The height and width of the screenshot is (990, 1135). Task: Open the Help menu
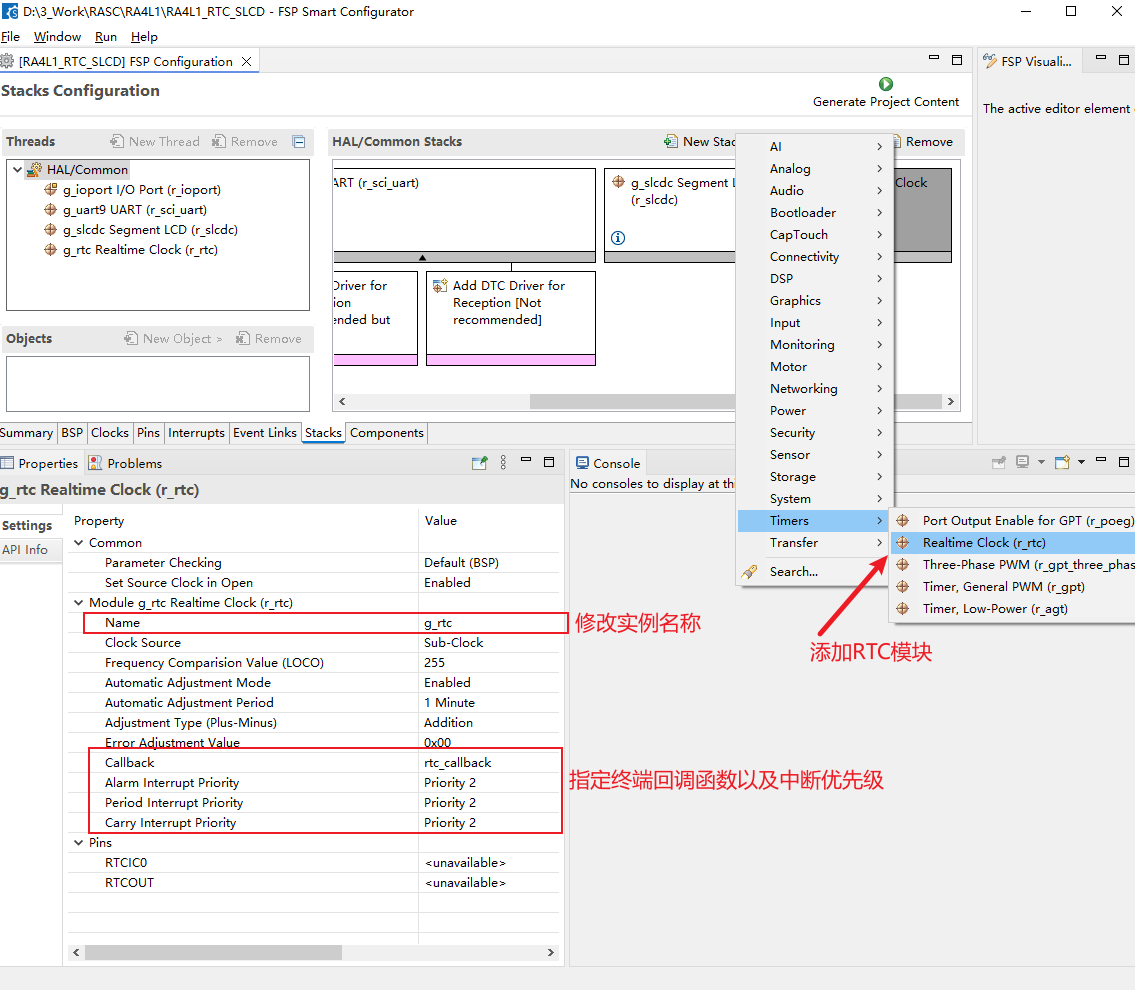pyautogui.click(x=144, y=37)
